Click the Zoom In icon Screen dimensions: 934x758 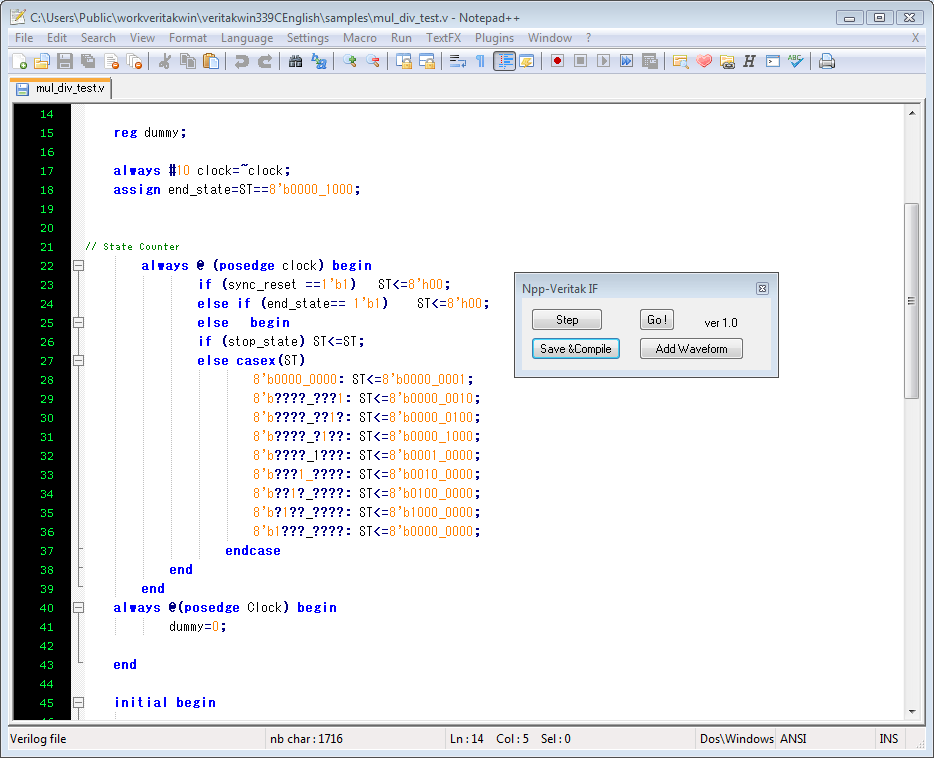click(x=350, y=61)
